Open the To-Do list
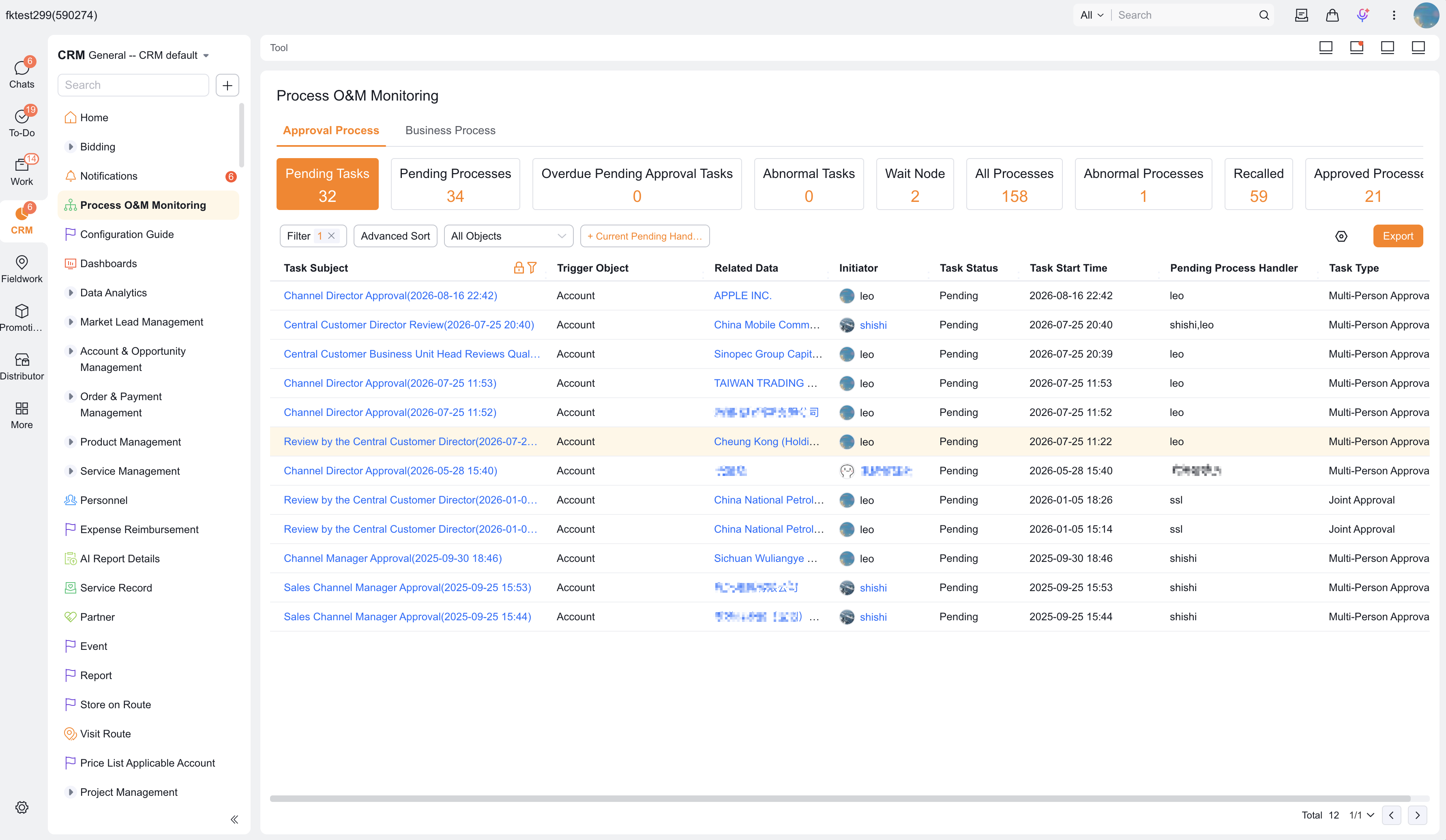Screen dimensions: 1446x840 22,122
